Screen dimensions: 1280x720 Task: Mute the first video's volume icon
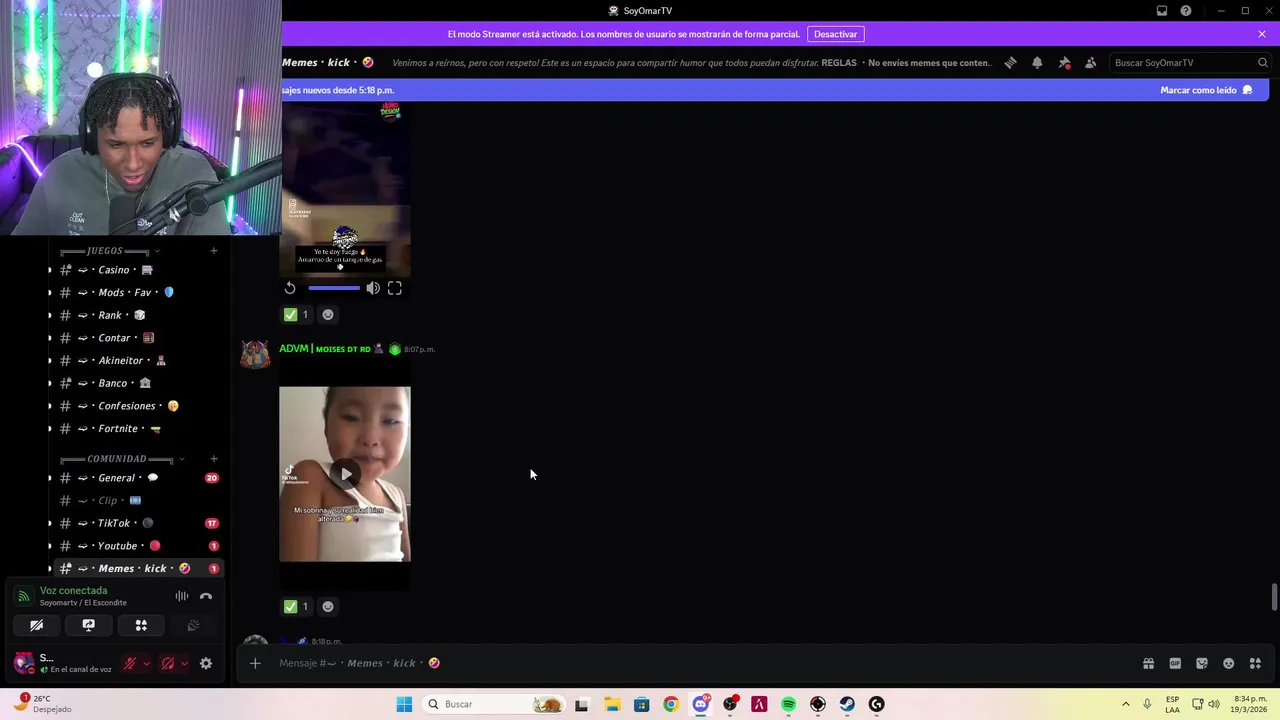tap(372, 288)
